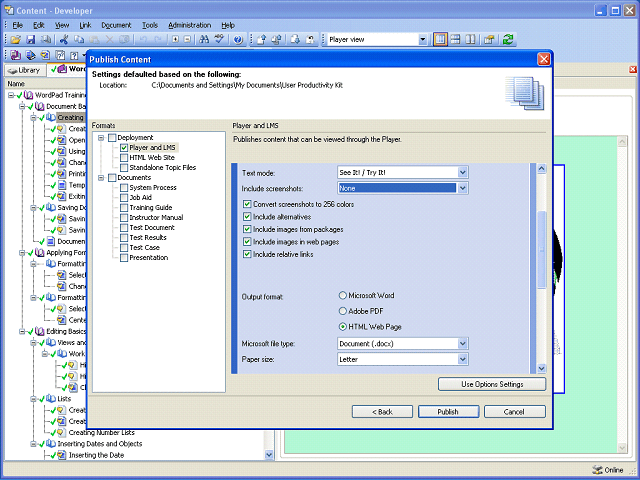Viewport: 640px width, 480px height.
Task: Click Use Options Settings button
Action: pyautogui.click(x=492, y=384)
